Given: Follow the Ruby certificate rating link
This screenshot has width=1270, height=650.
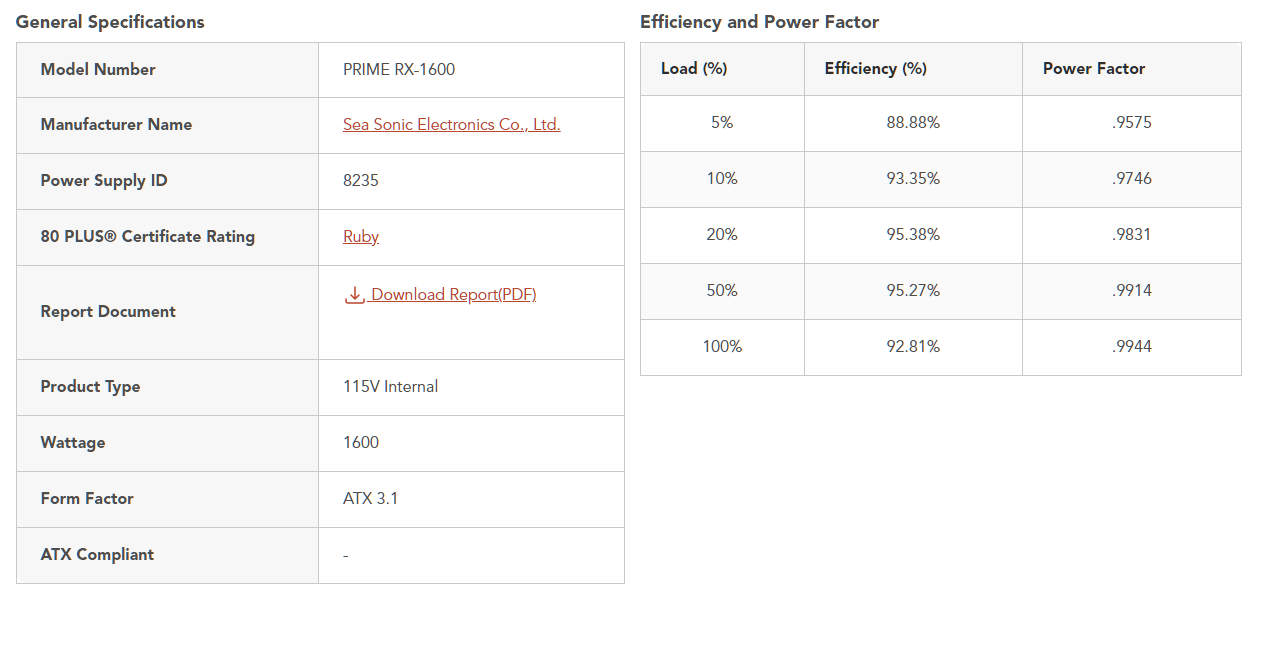Looking at the screenshot, I should tap(361, 237).
